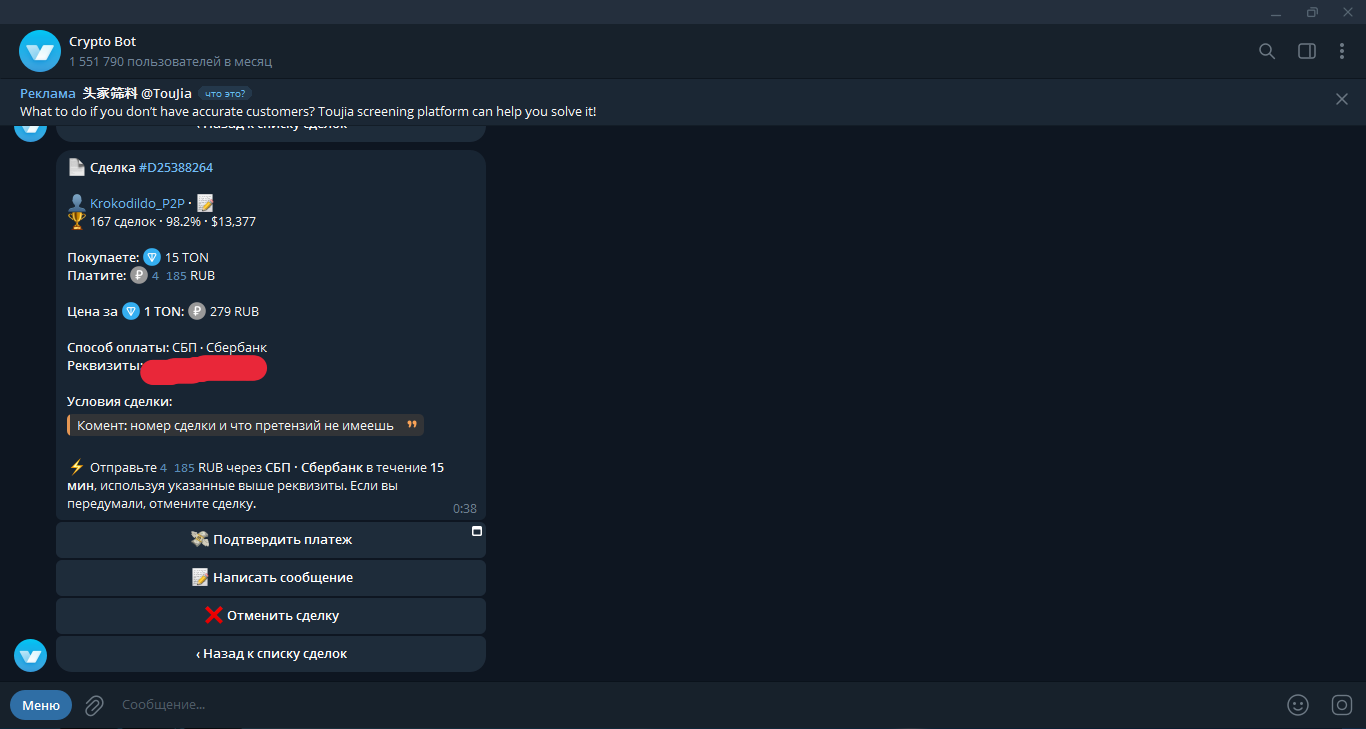The width and height of the screenshot is (1366, 729).
Task: Open Krokodildo_P2P seller profile
Action: (137, 203)
